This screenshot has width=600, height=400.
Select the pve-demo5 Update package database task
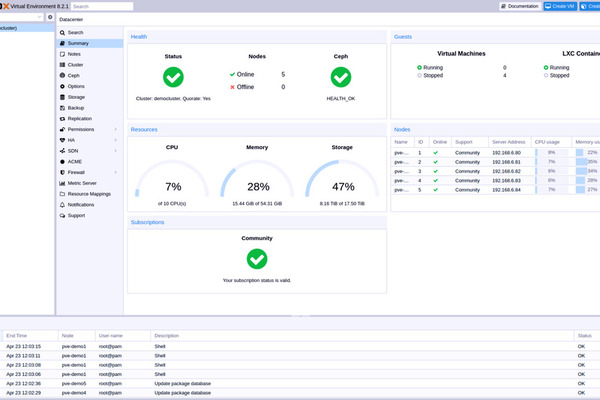click(300, 384)
